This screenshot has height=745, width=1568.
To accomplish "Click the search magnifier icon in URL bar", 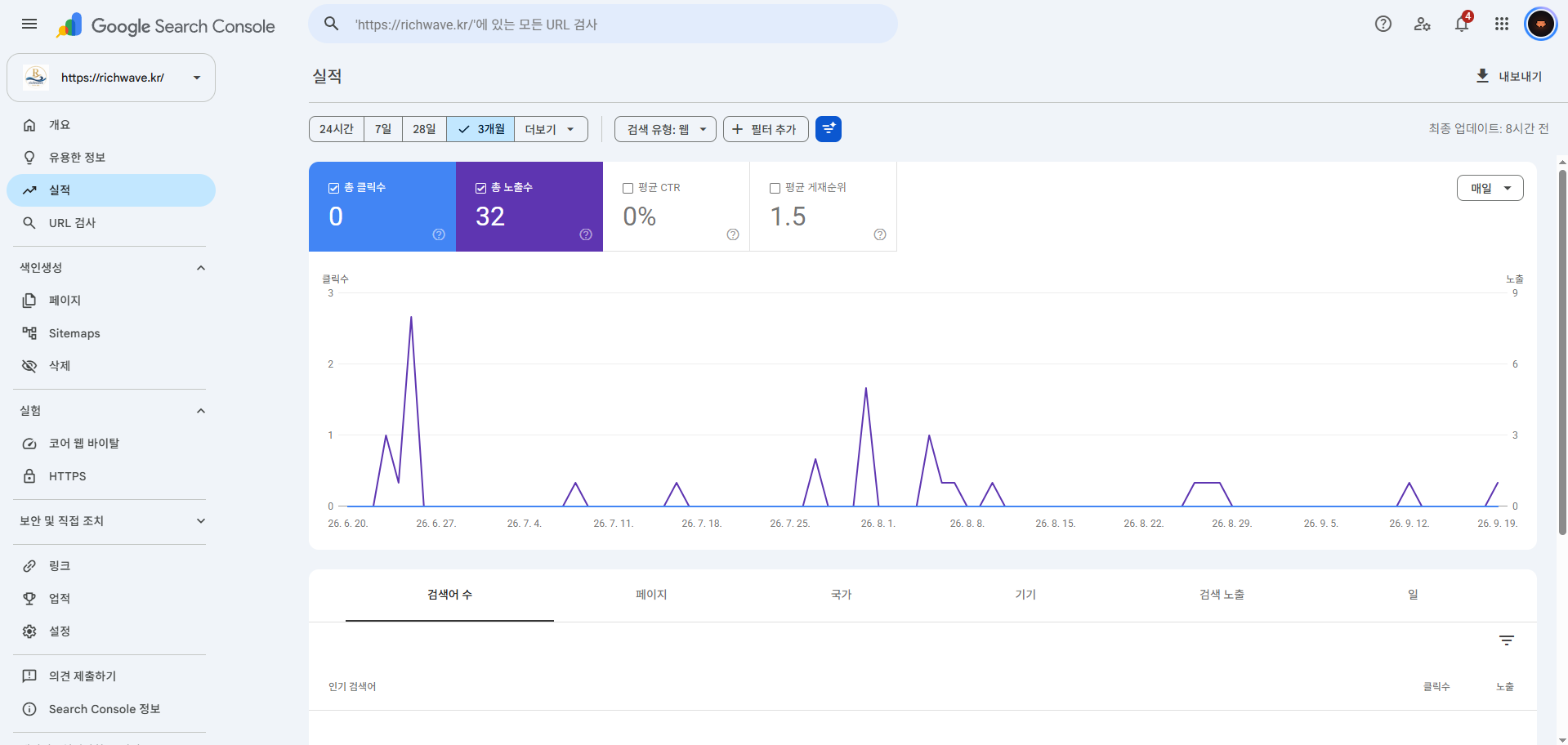I will point(331,24).
